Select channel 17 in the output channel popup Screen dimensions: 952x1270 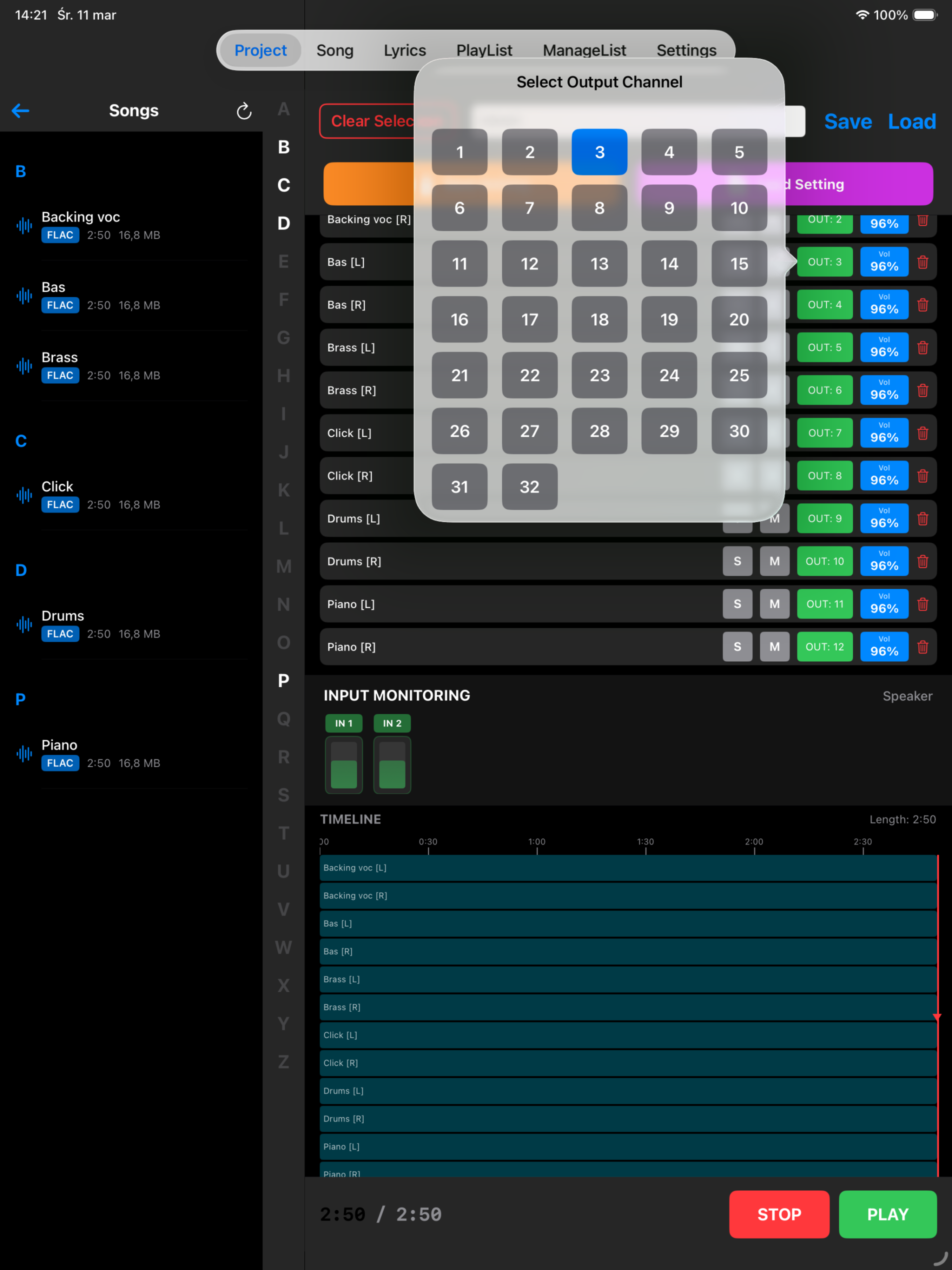tap(529, 320)
